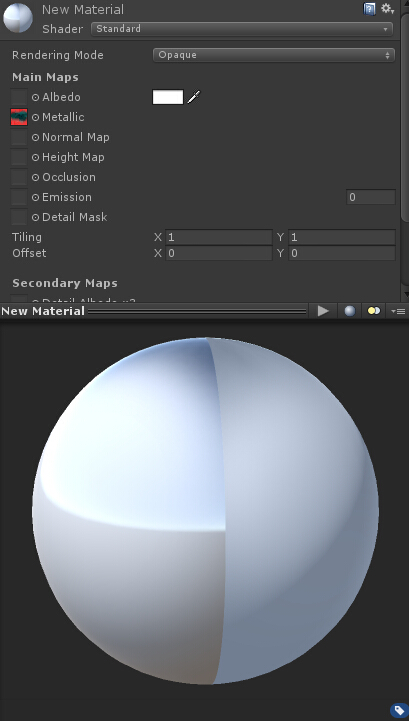
Task: Click the Main Maps section label
Action: point(45,77)
